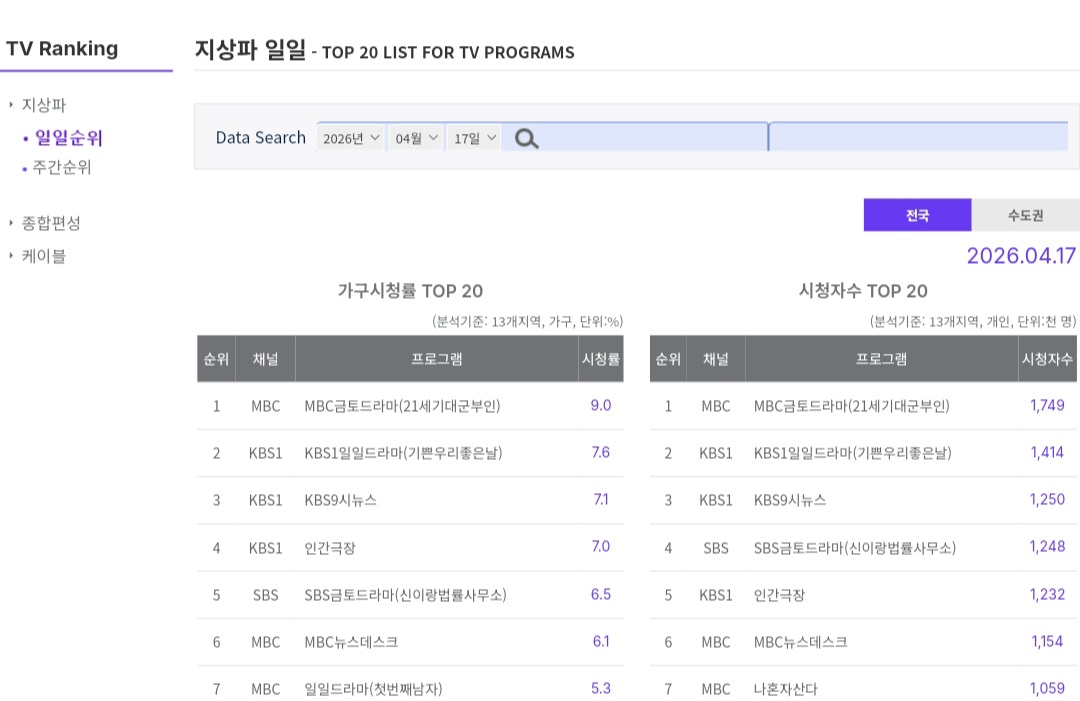Click SBS금토드라마 in the 가구시청률 table
This screenshot has width=1080, height=701.
pos(405,595)
